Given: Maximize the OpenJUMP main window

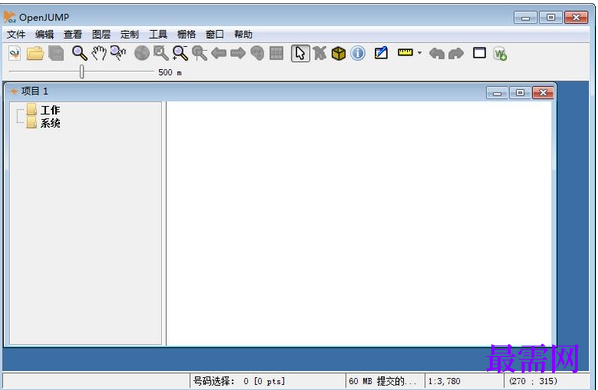Looking at the screenshot, I should point(551,18).
